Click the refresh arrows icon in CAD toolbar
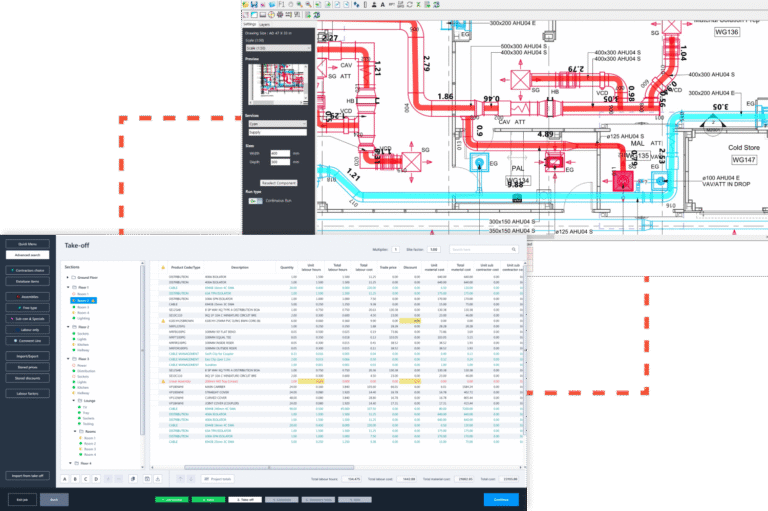 409,4
